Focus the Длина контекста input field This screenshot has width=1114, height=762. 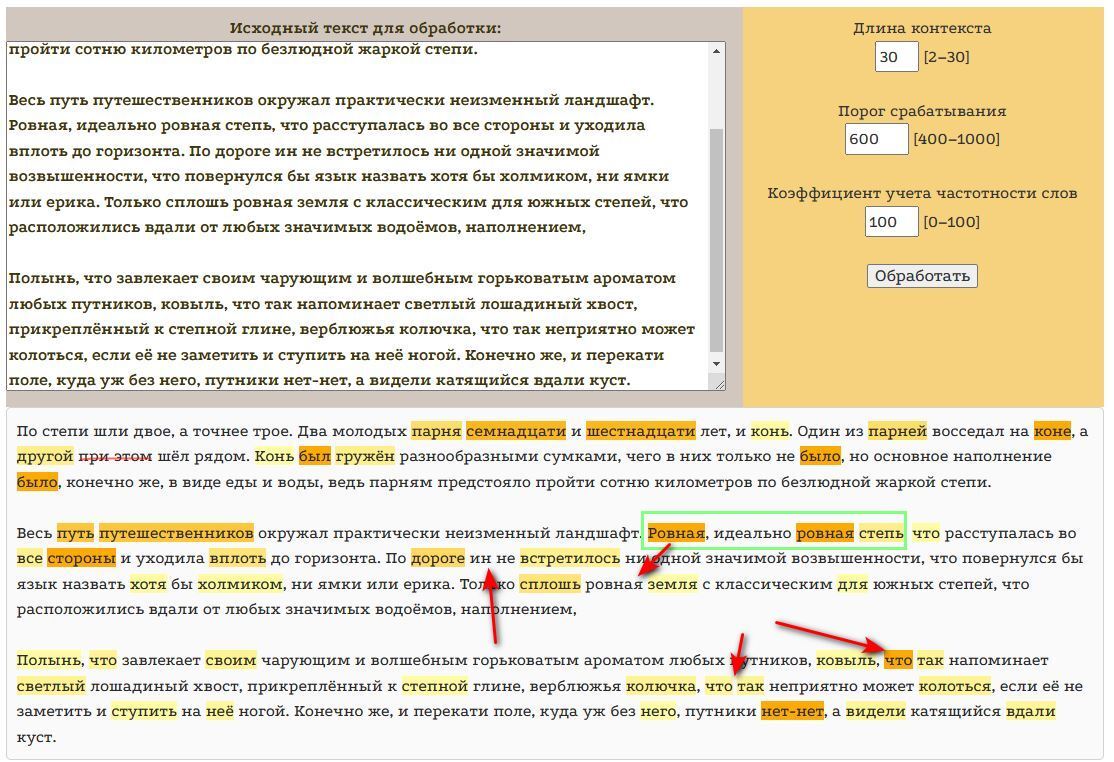[x=897, y=57]
